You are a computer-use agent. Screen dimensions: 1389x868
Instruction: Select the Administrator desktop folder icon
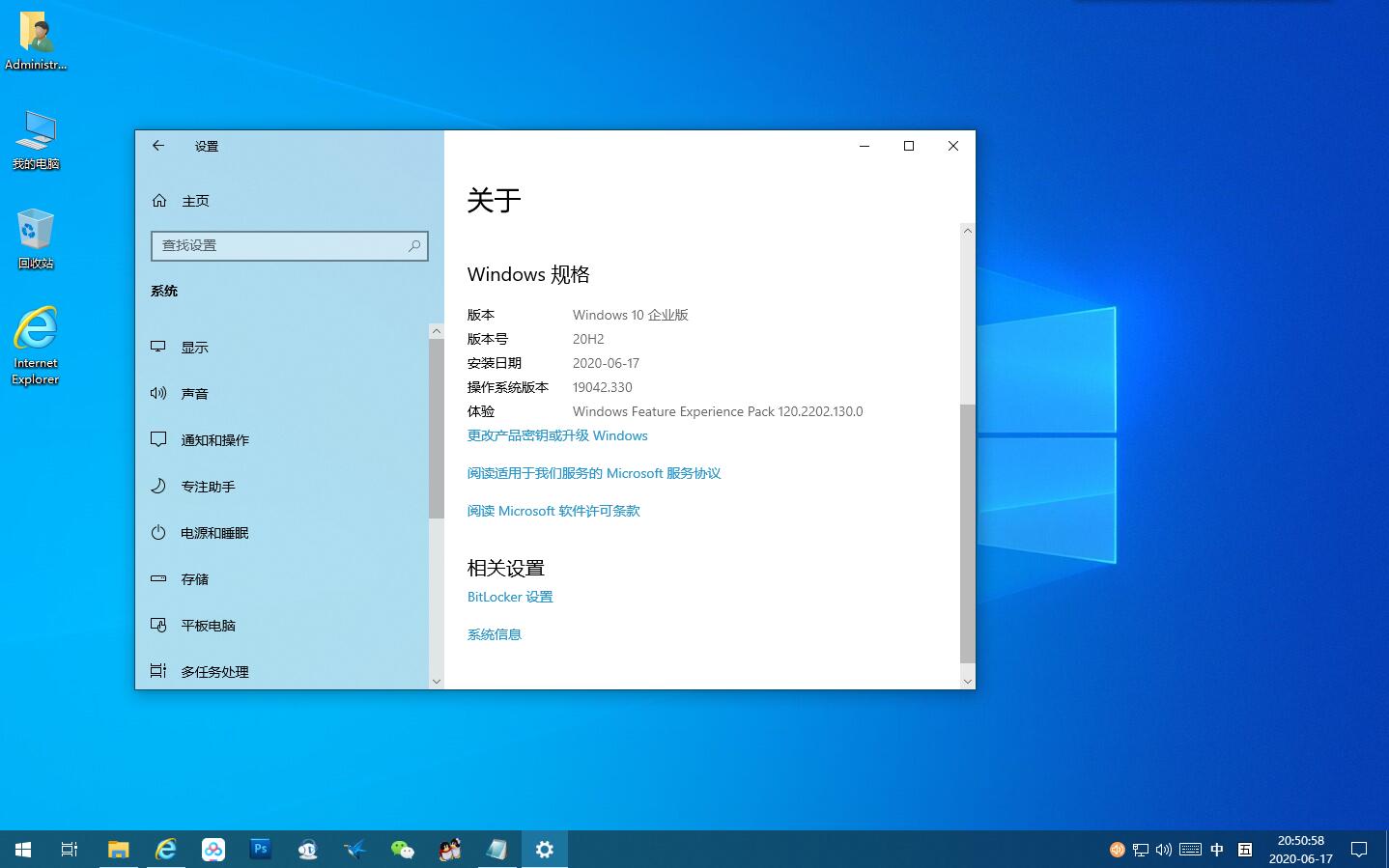pos(36,41)
